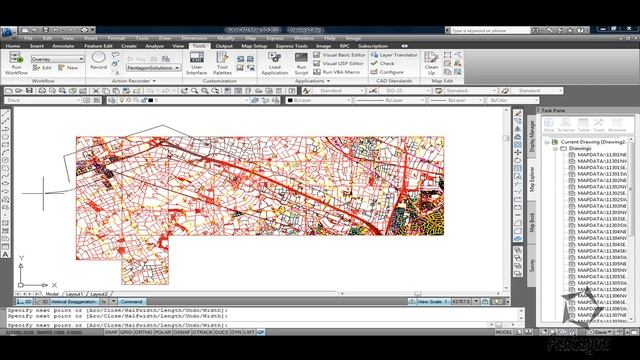Collapse the Current Drawing tree node
This screenshot has width=640, height=360.
pyautogui.click(x=547, y=142)
